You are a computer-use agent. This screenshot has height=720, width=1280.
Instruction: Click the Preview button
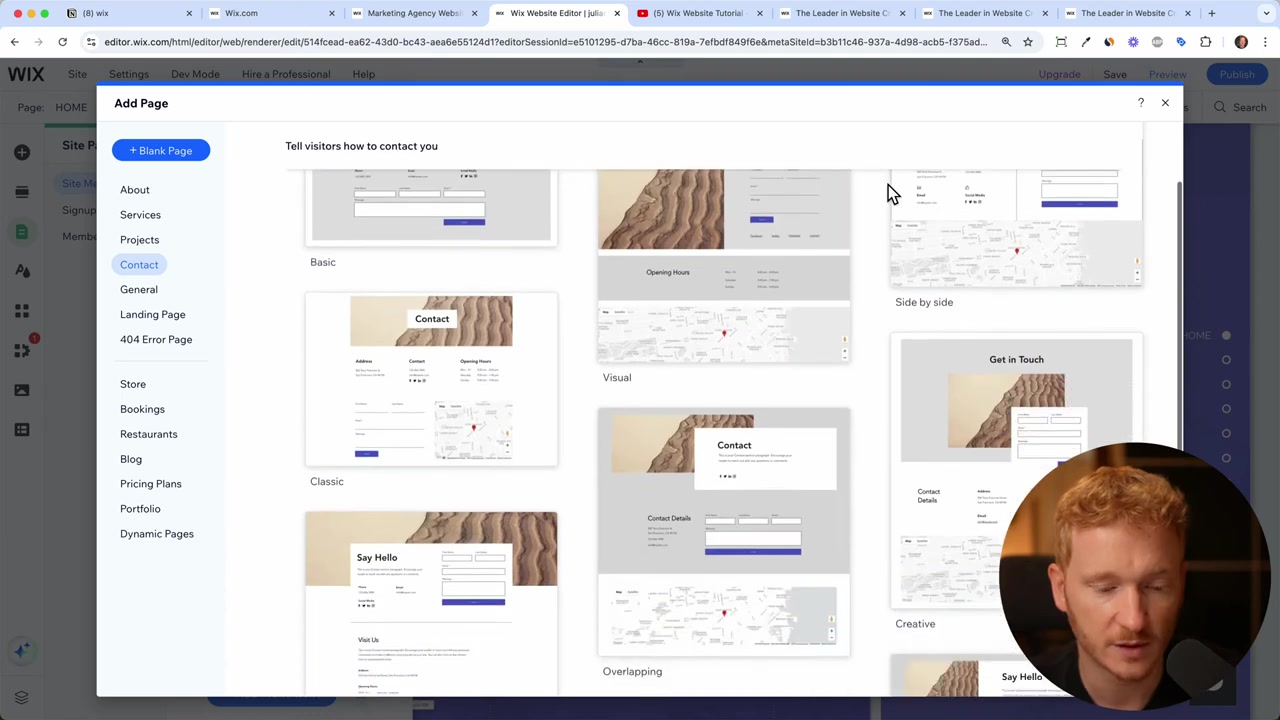(x=1167, y=74)
